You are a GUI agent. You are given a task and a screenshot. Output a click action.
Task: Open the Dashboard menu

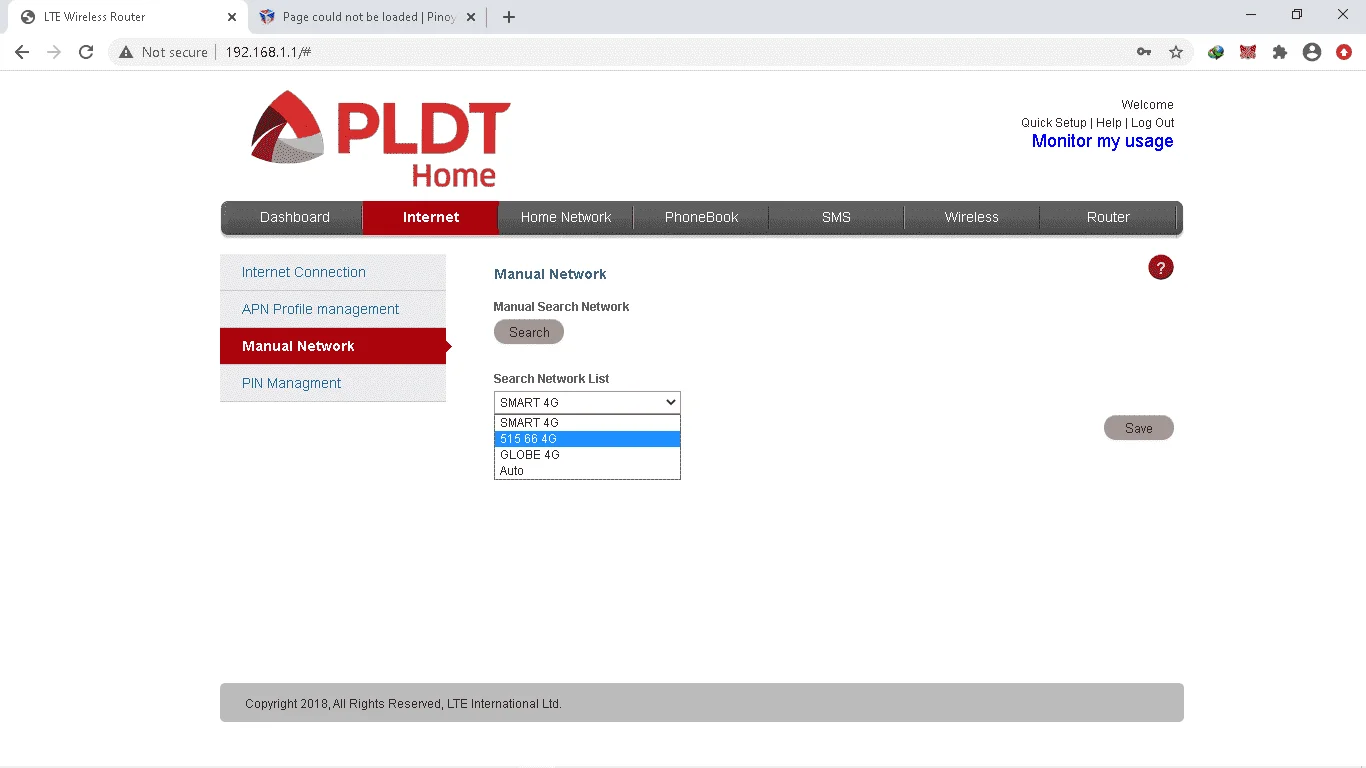click(x=295, y=217)
